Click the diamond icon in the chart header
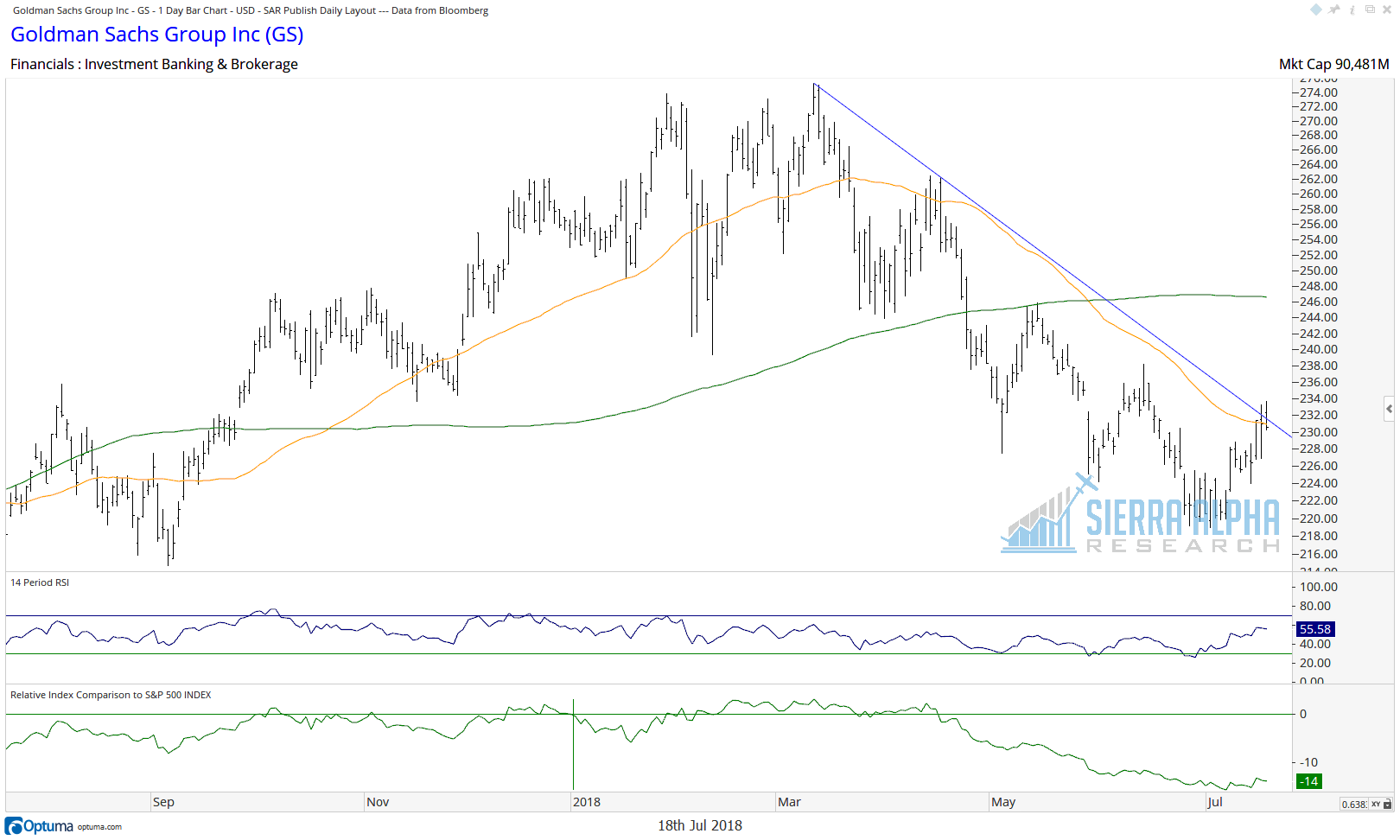 [x=1316, y=10]
